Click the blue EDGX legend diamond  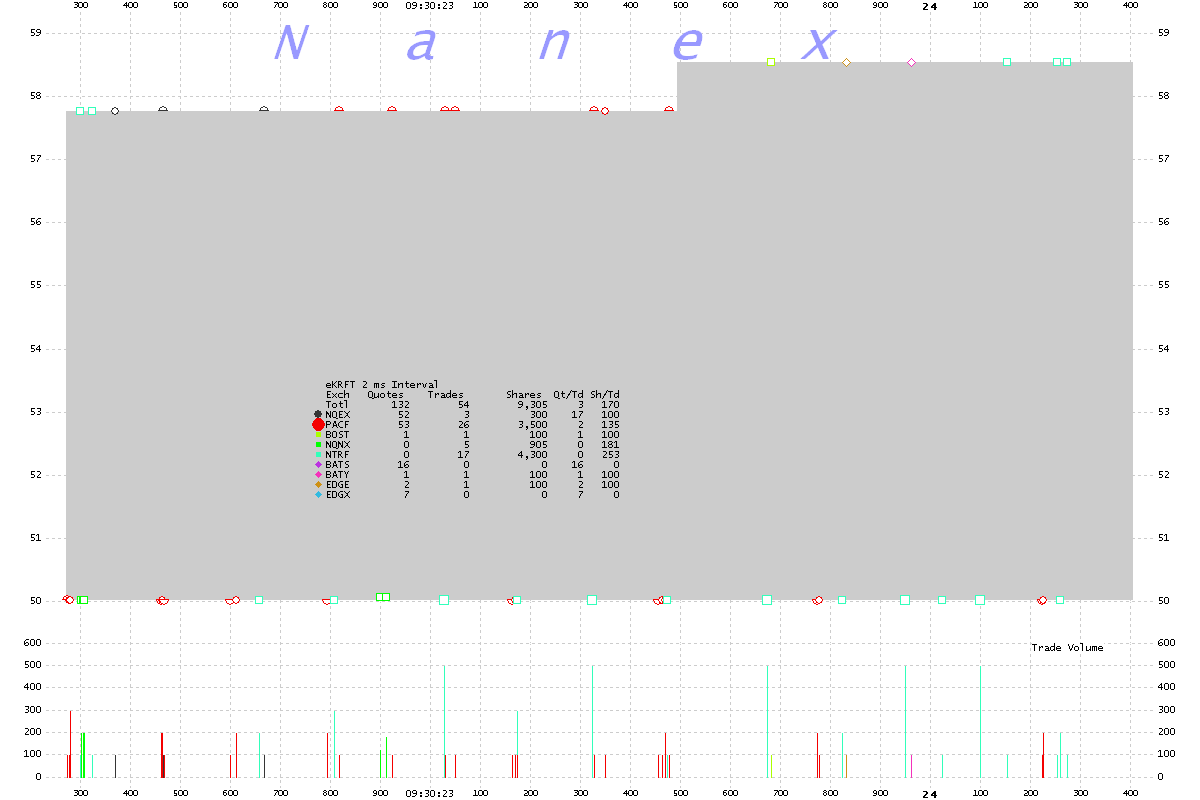(318, 494)
